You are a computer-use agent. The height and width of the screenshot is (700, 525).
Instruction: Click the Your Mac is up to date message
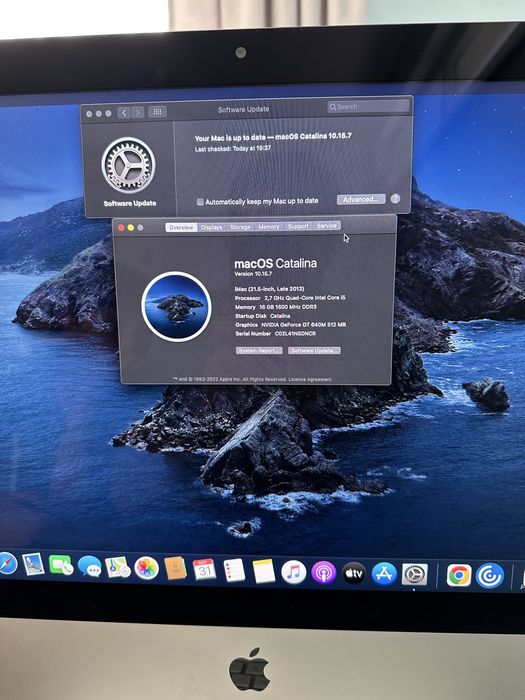click(x=273, y=137)
